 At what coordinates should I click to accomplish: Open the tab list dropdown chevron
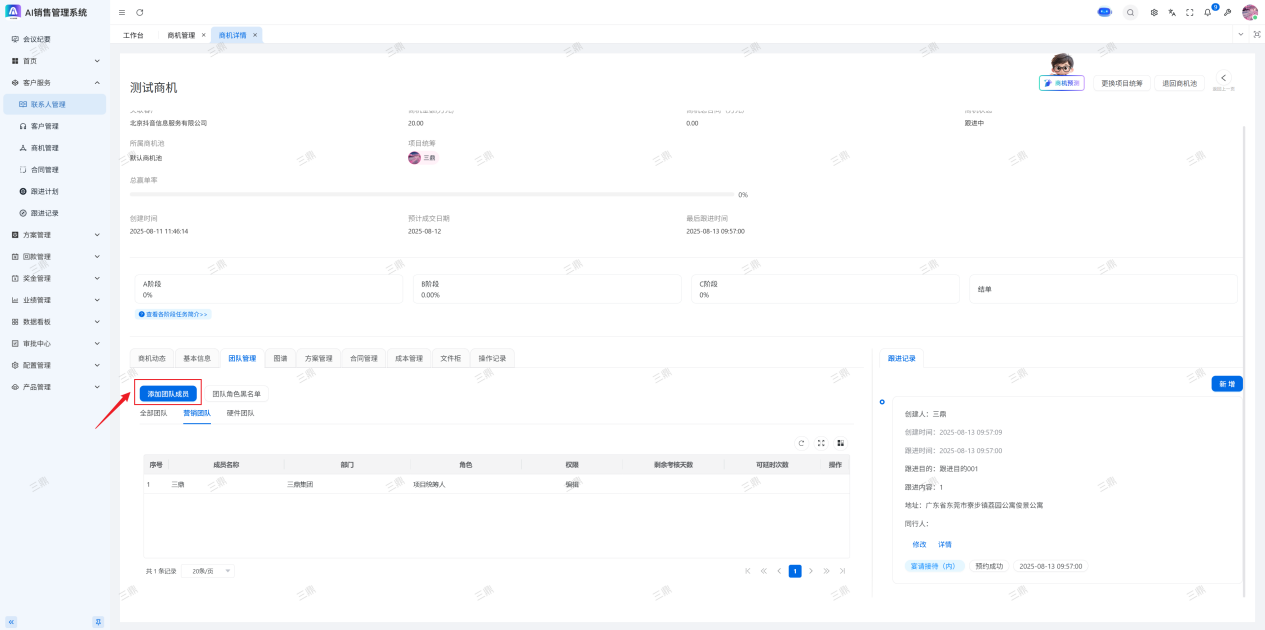coord(1241,35)
